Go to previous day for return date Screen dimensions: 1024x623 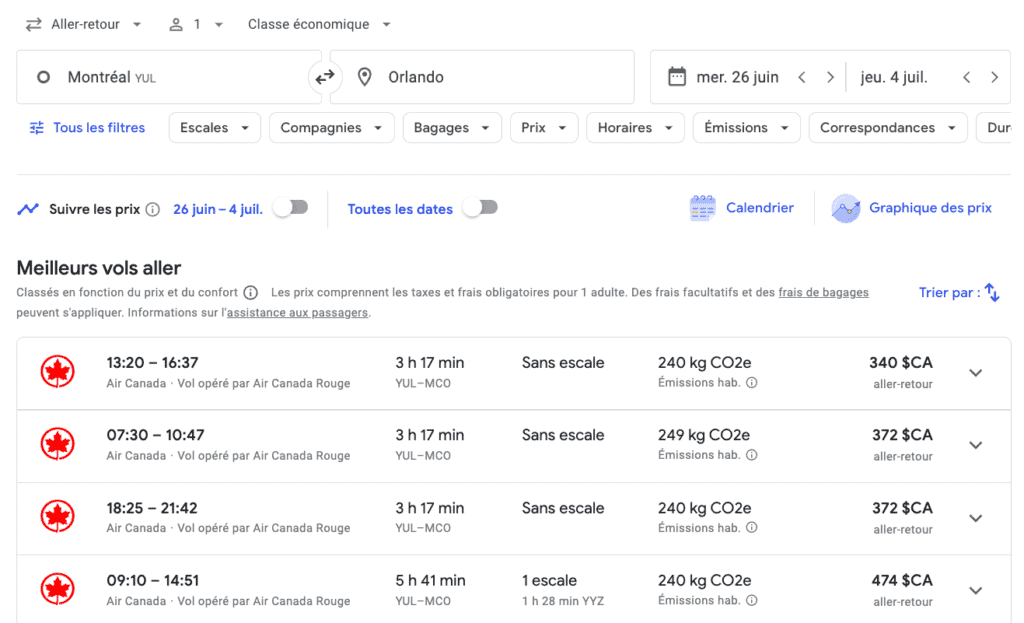click(966, 77)
